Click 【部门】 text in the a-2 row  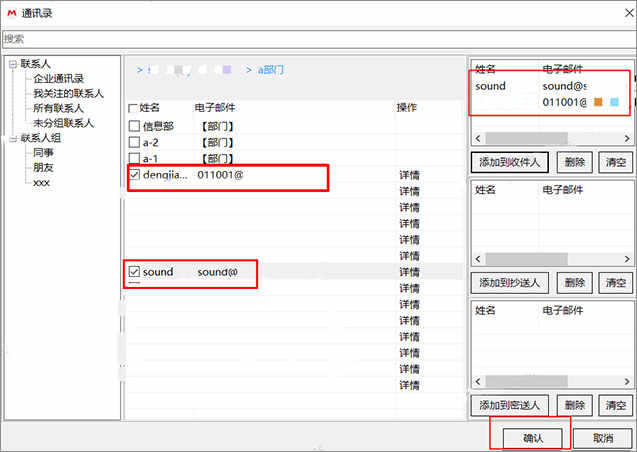pos(217,143)
